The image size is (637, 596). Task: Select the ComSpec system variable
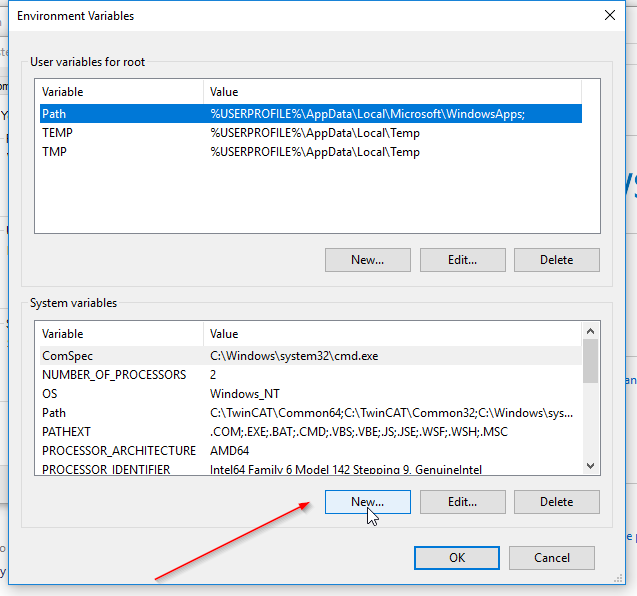coord(311,356)
